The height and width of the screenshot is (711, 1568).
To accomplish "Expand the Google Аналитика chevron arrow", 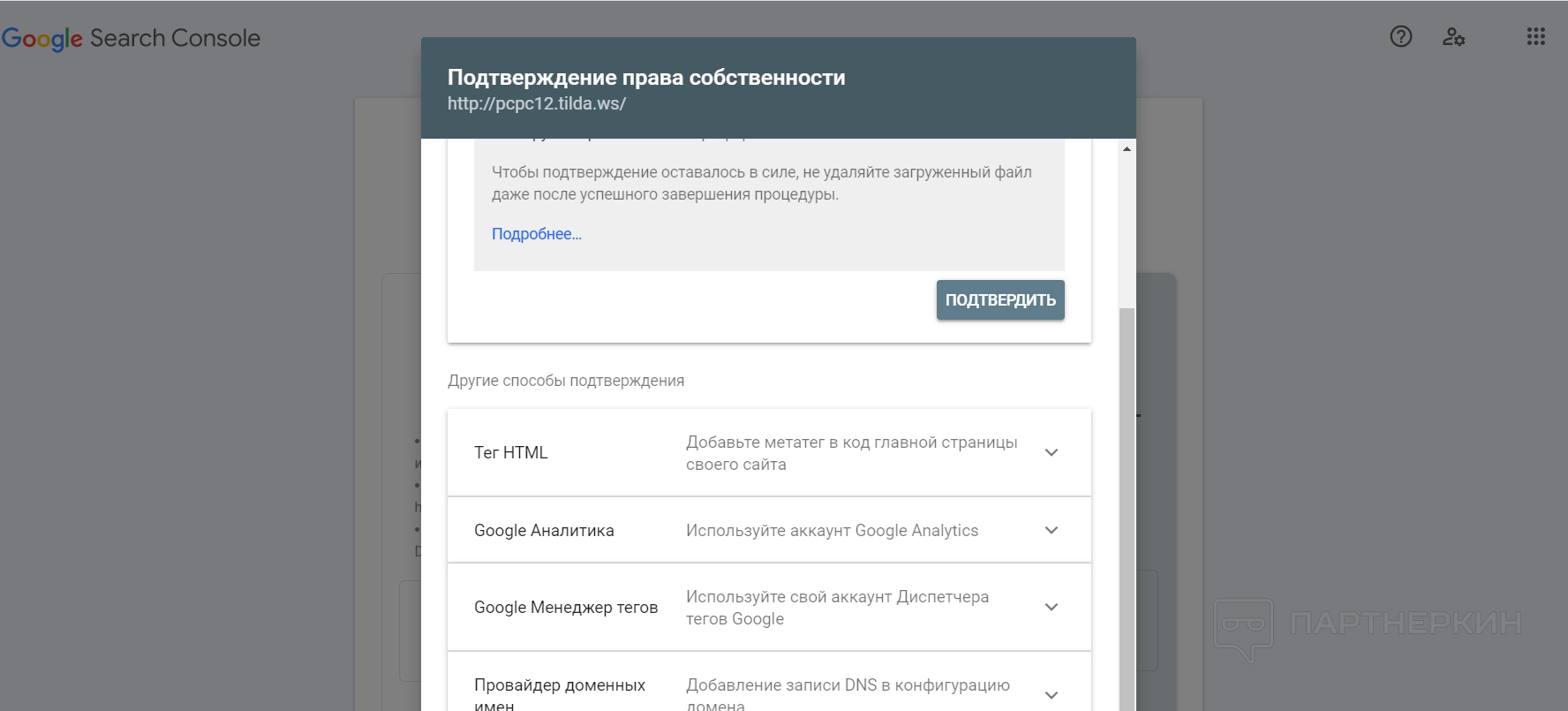I will 1052,530.
